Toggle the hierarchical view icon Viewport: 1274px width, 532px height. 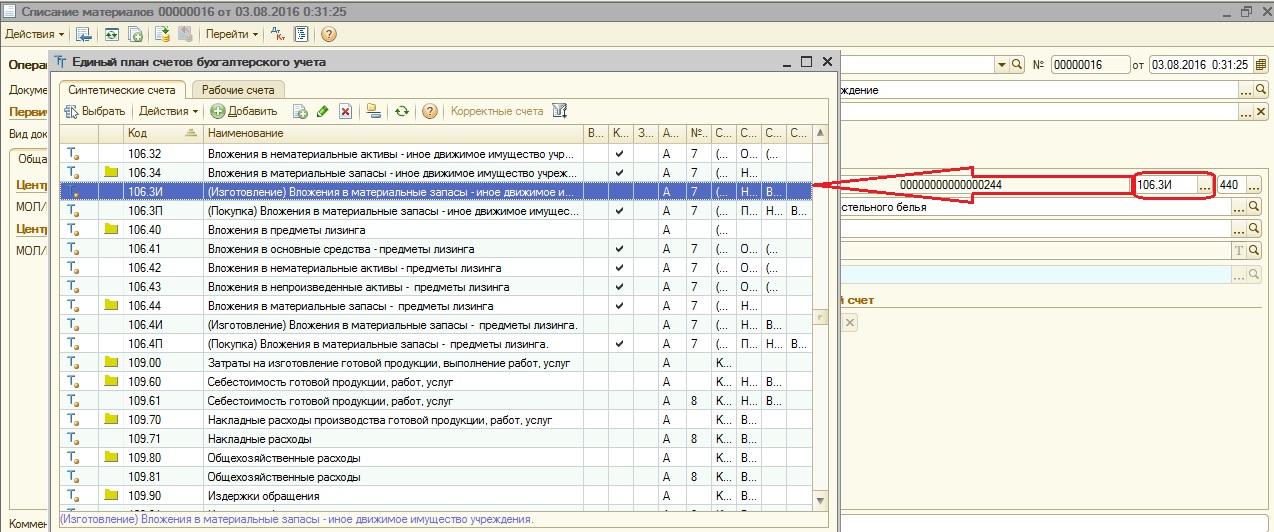tap(374, 111)
